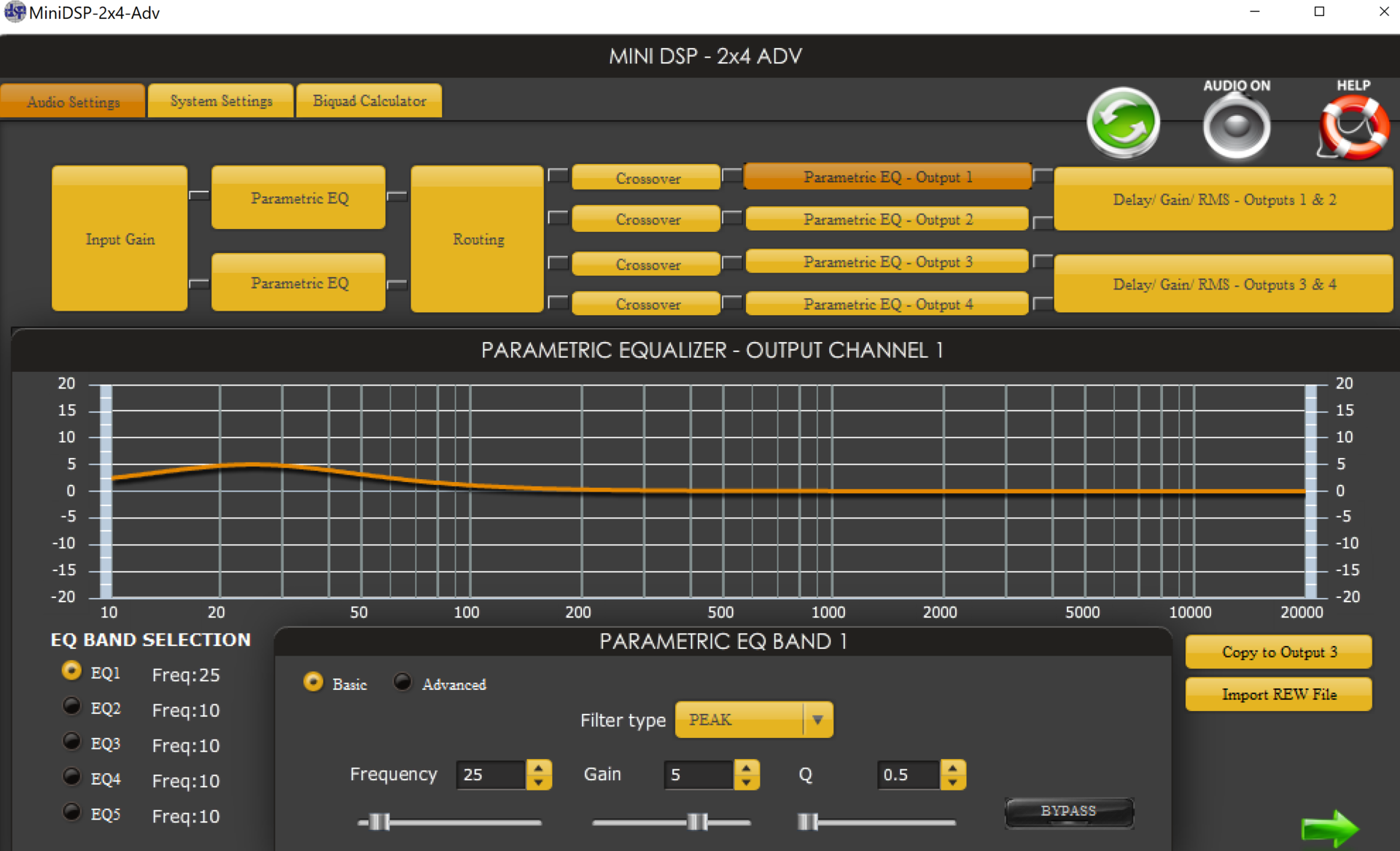The width and height of the screenshot is (1400, 851).
Task: Open the Filter type PEAK dropdown
Action: click(754, 720)
